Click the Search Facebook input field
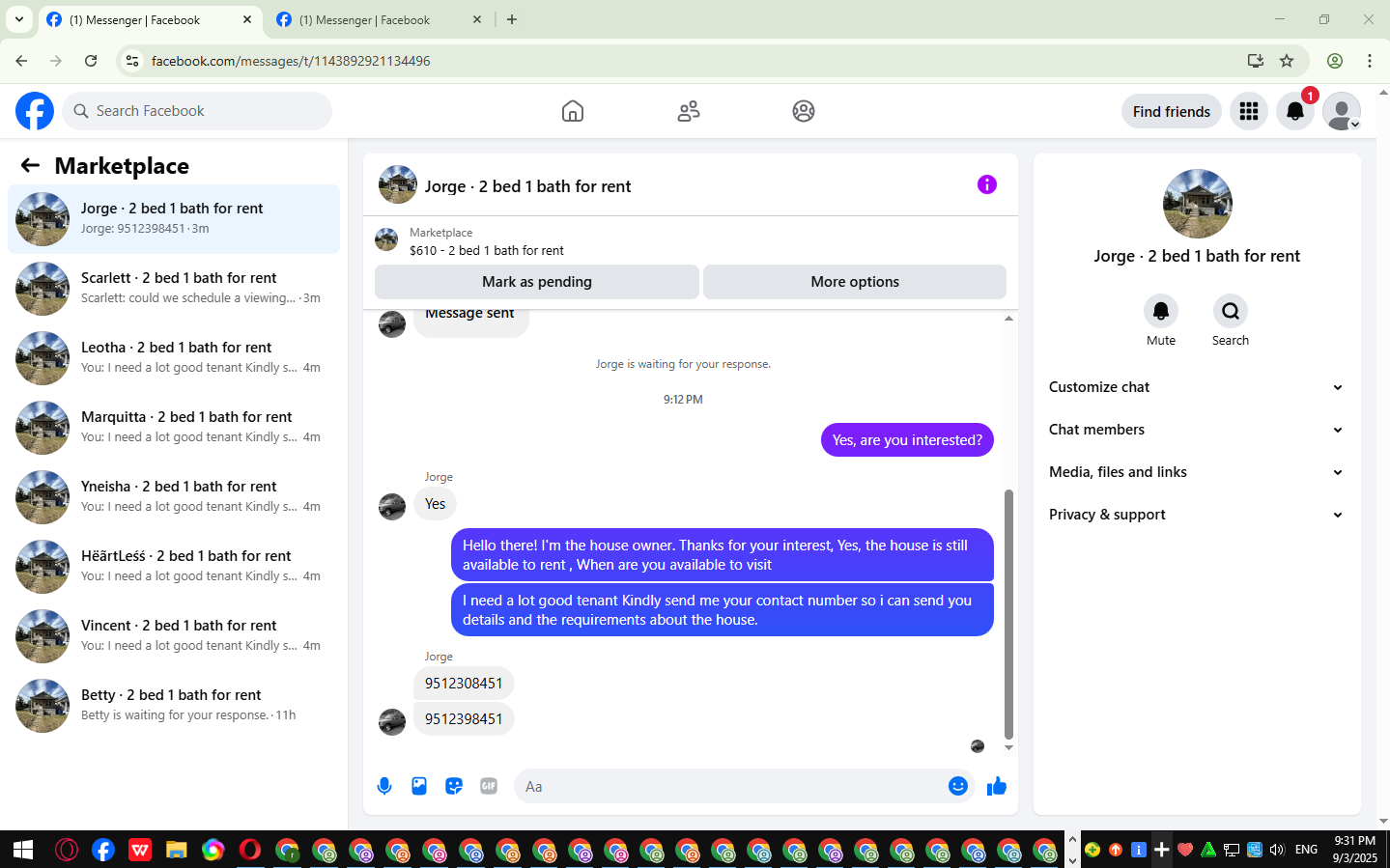This screenshot has height=868, width=1390. pyautogui.click(x=197, y=111)
